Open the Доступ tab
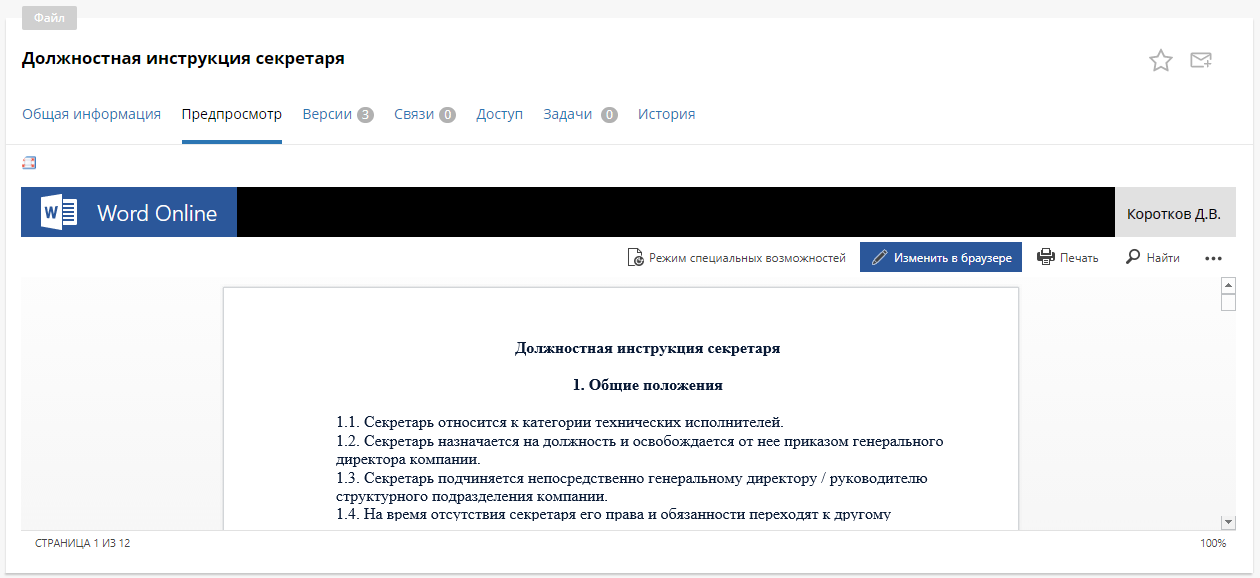This screenshot has height=578, width=1260. 499,114
